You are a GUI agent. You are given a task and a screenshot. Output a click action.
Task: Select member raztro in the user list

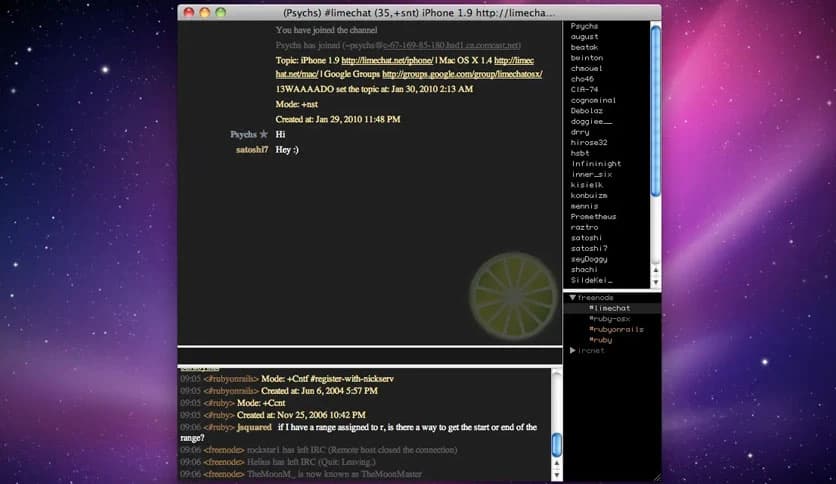click(x=584, y=227)
